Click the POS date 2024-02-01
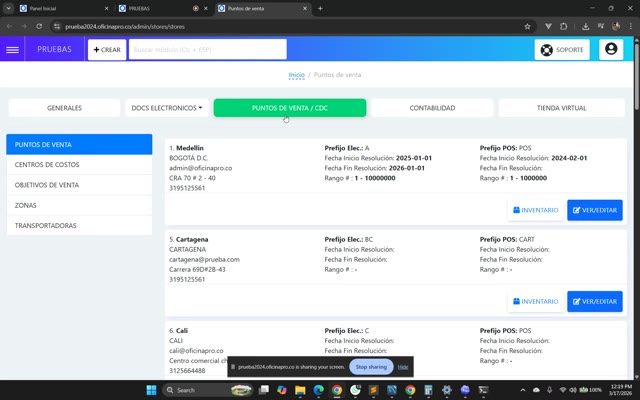This screenshot has width=640, height=400. (x=569, y=158)
